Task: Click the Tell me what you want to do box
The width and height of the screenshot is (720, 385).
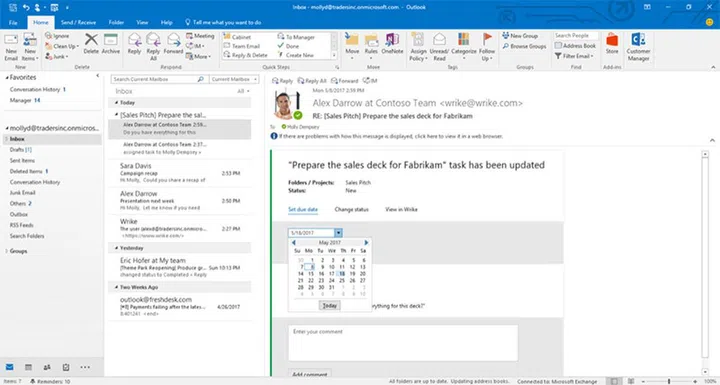Action: pos(223,23)
